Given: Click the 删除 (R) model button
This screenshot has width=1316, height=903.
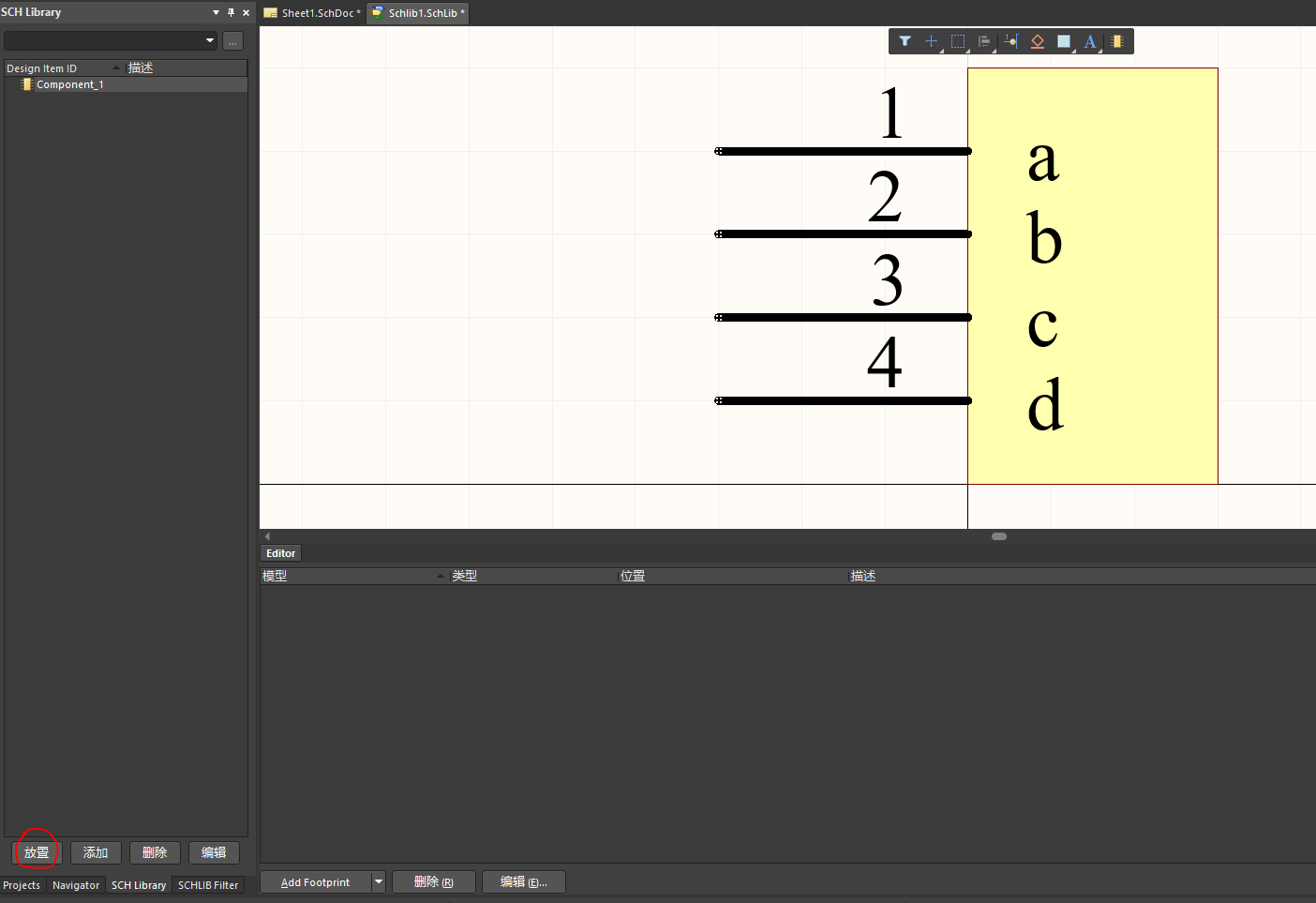Looking at the screenshot, I should point(434,882).
